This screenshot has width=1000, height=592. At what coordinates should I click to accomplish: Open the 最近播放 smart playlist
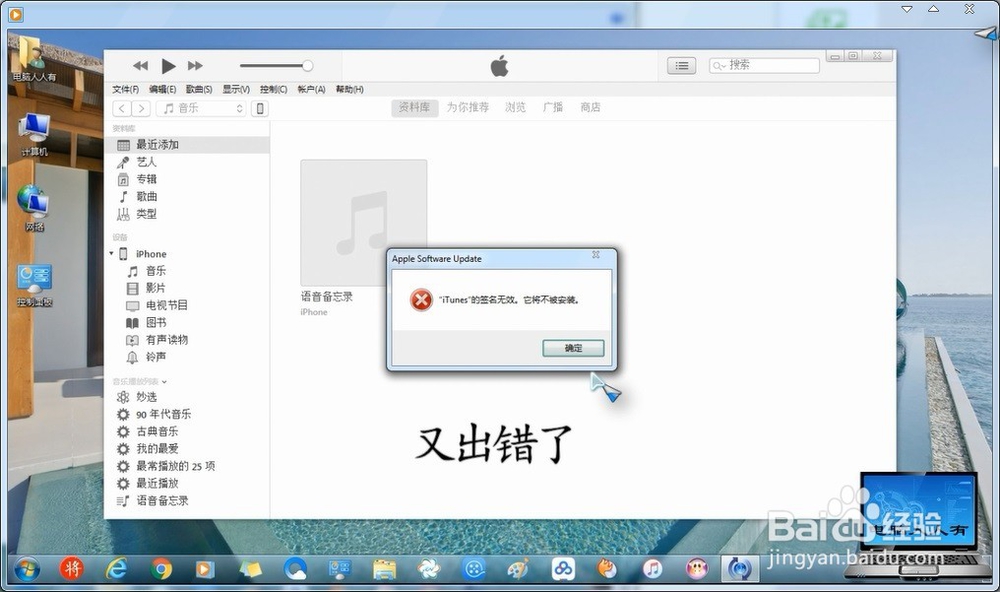(157, 483)
